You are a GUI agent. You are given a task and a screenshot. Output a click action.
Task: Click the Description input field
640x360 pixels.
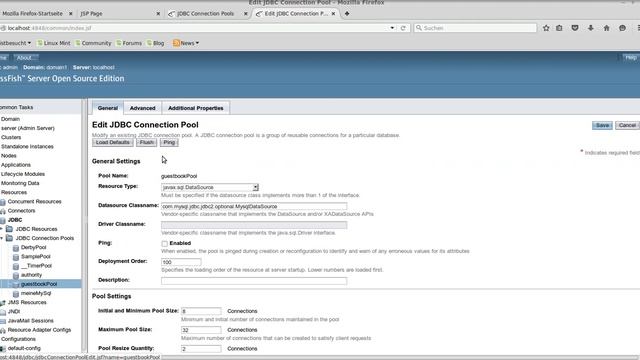[254, 281]
